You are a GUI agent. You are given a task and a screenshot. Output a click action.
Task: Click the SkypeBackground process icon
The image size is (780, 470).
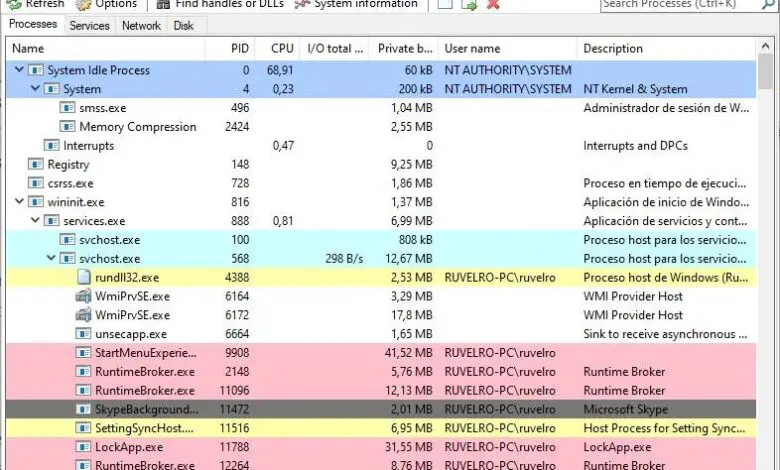click(x=83, y=409)
